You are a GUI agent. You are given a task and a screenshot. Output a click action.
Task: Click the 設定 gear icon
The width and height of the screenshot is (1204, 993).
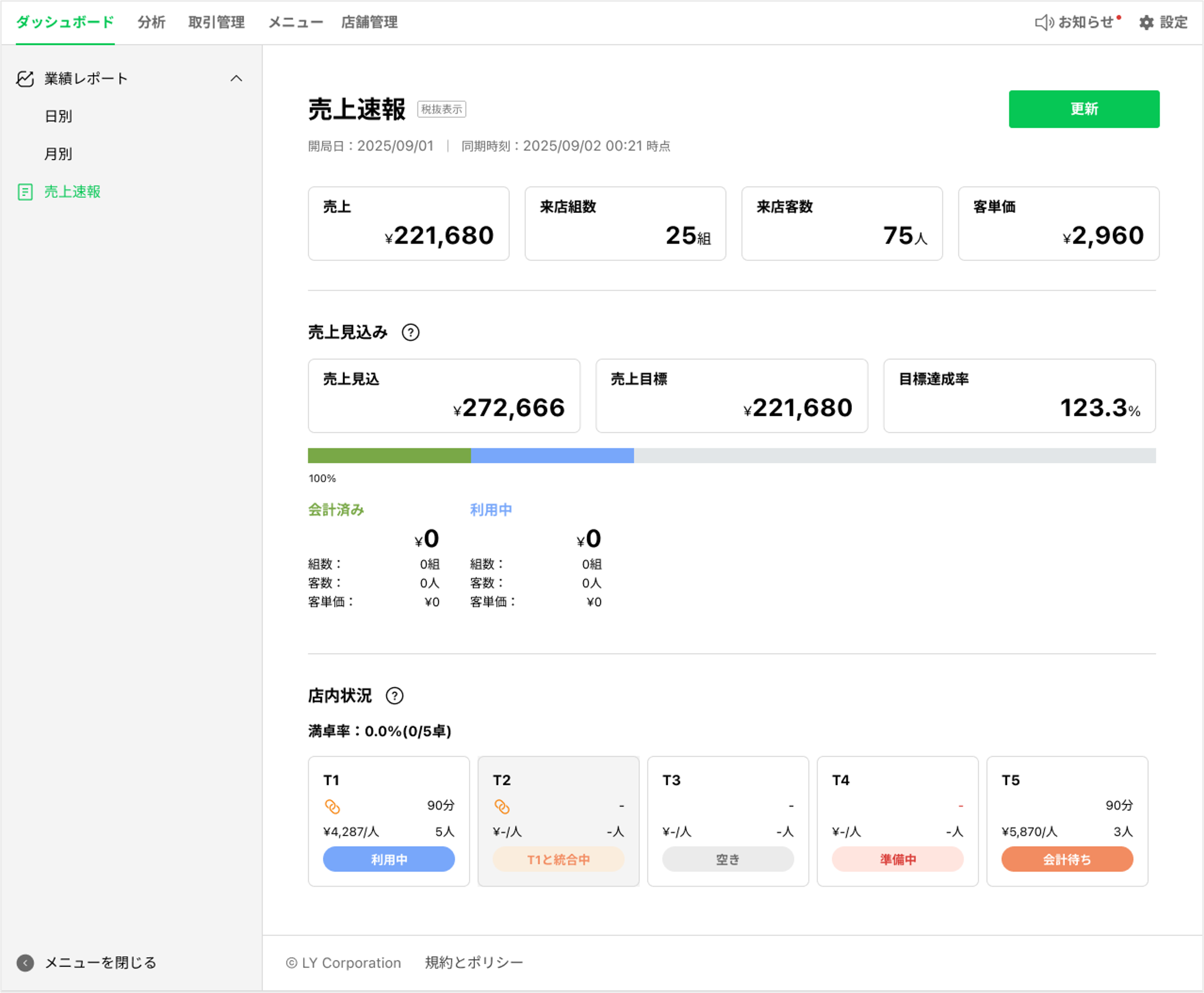coord(1146,22)
